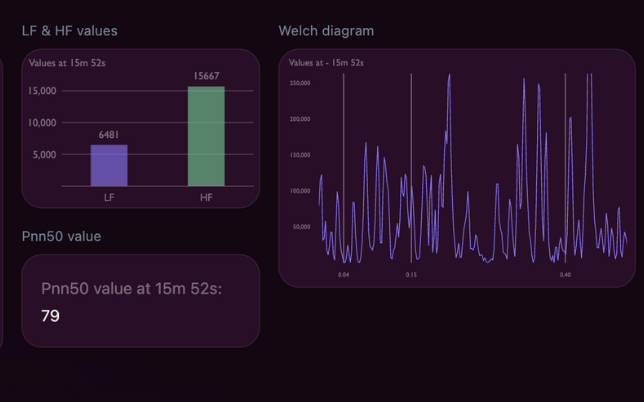Click the 0.04 x-axis label
The image size is (644, 402).
click(x=344, y=274)
